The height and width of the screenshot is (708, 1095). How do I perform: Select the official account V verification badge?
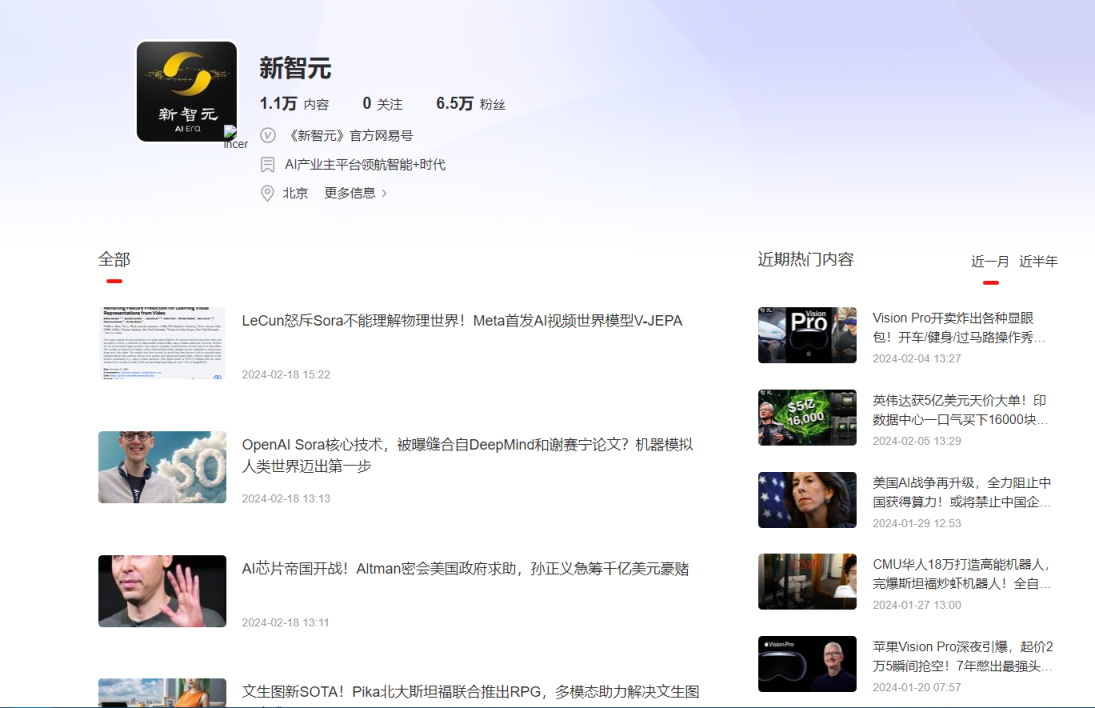267,135
